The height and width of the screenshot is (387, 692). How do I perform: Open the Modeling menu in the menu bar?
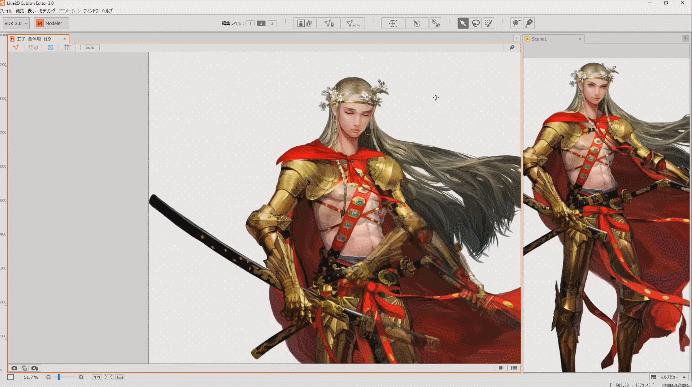click(x=47, y=11)
